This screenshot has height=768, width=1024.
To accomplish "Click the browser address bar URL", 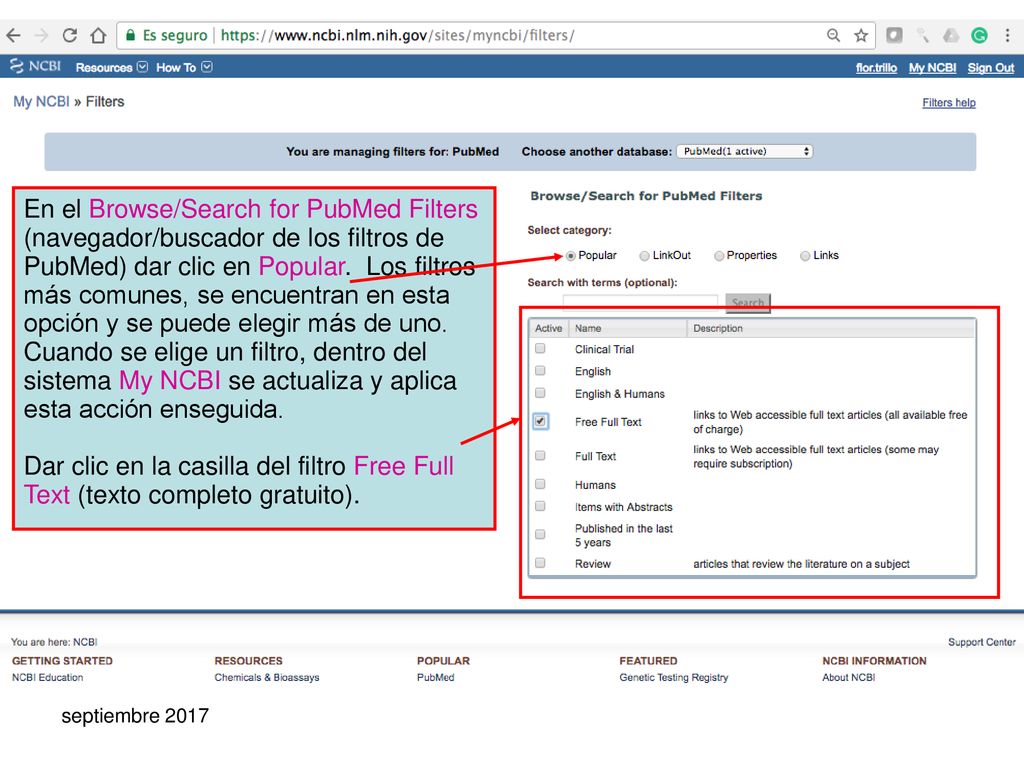I will [398, 35].
